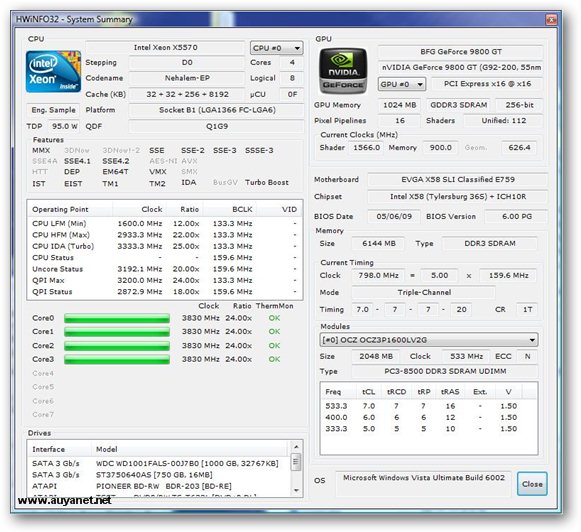Click the 1024 MB GPU memory field
581x532 pixels.
tap(399, 105)
